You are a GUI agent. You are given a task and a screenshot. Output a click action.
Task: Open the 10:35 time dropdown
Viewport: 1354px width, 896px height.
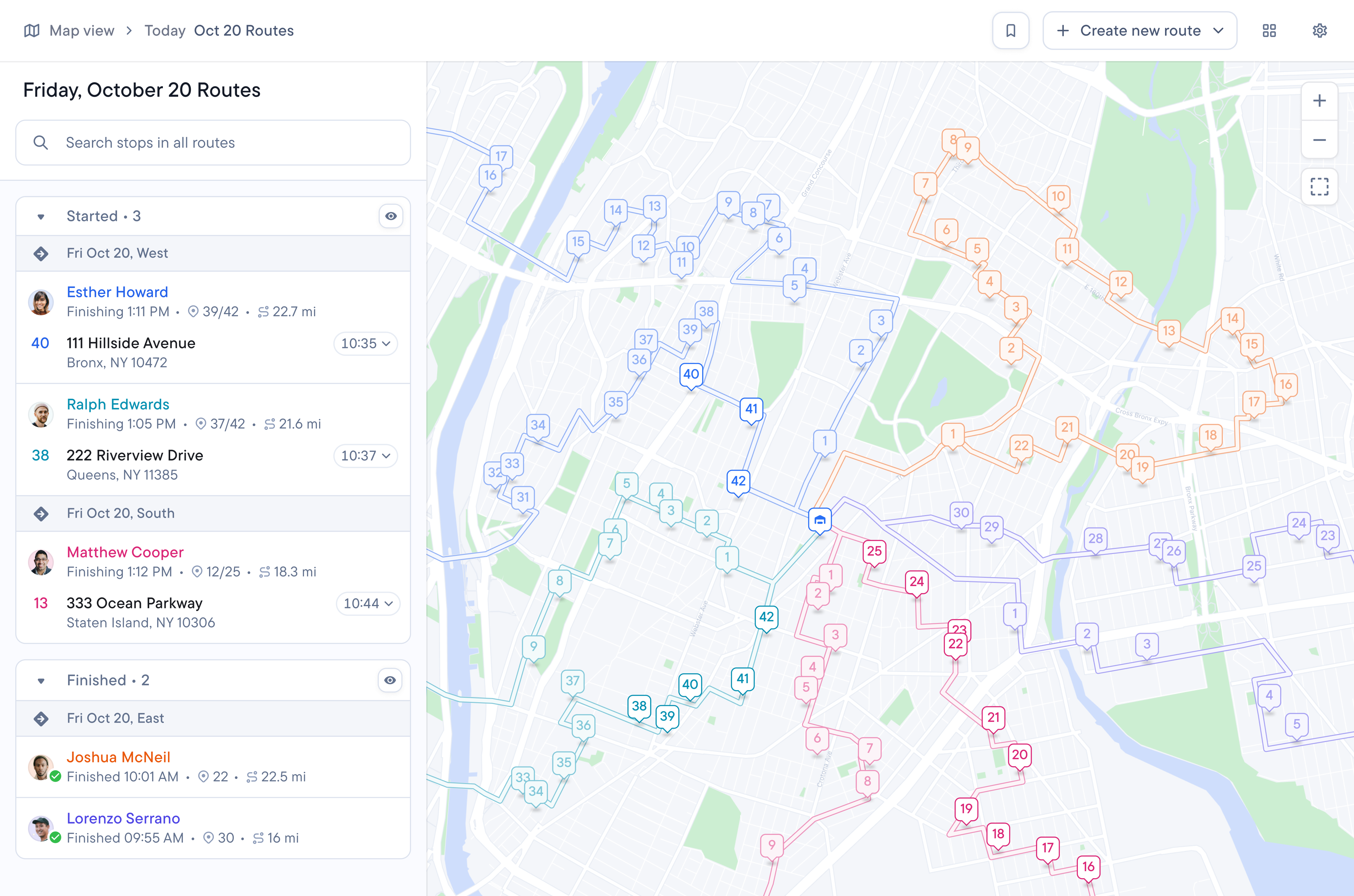366,343
